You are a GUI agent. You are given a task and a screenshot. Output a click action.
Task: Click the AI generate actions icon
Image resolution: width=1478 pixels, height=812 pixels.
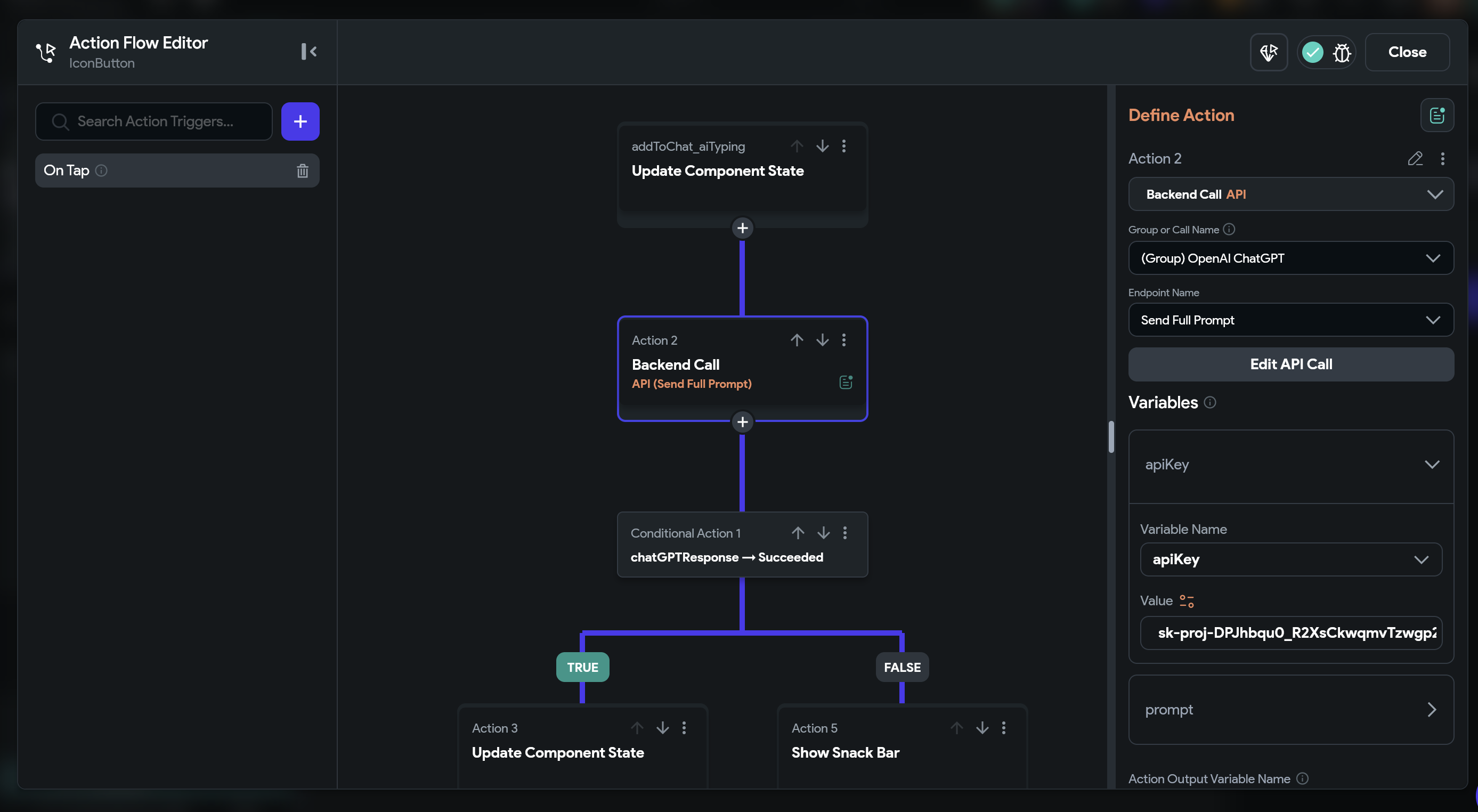point(1269,52)
